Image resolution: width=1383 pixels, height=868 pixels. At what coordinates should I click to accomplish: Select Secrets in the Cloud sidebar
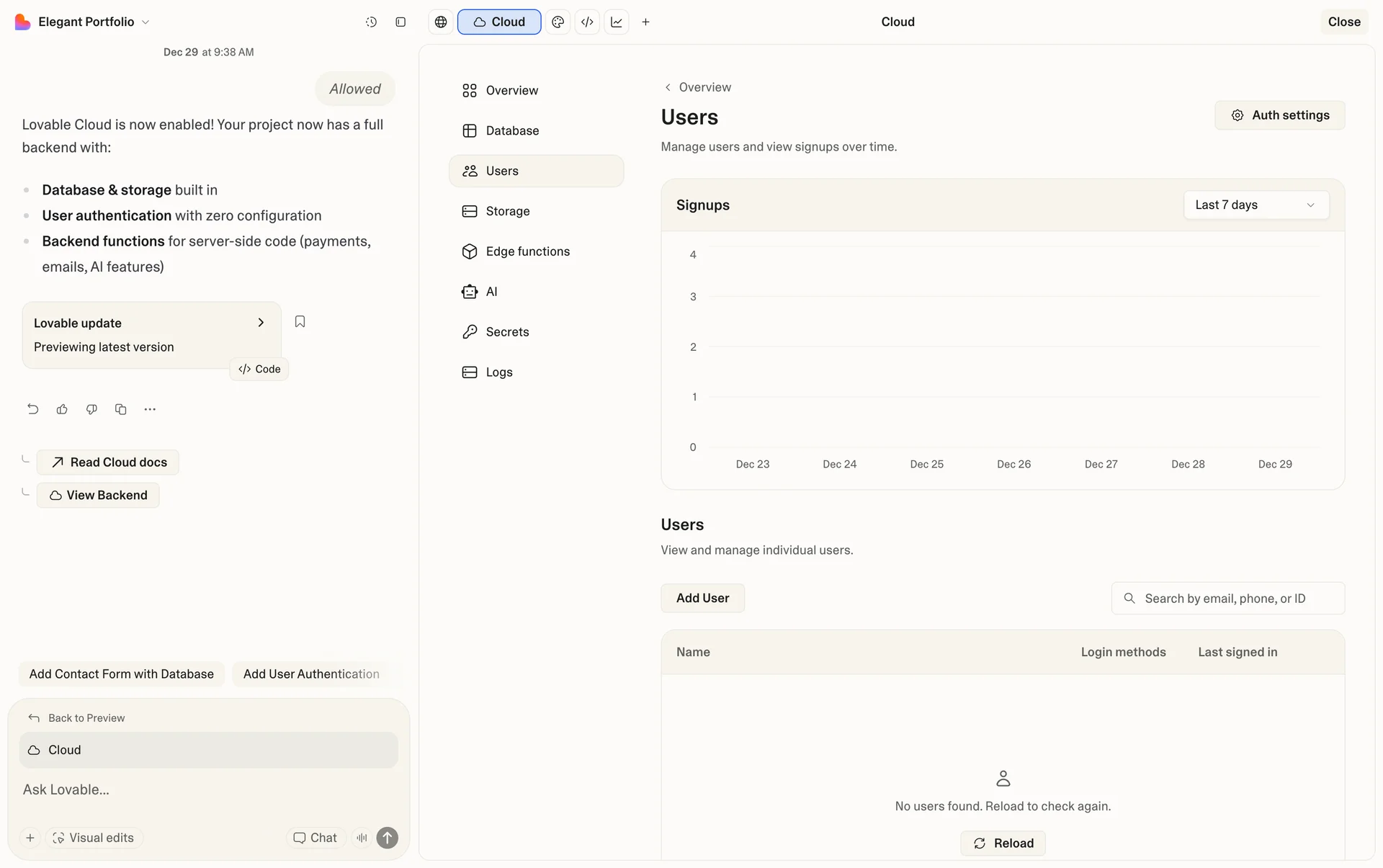coord(507,332)
